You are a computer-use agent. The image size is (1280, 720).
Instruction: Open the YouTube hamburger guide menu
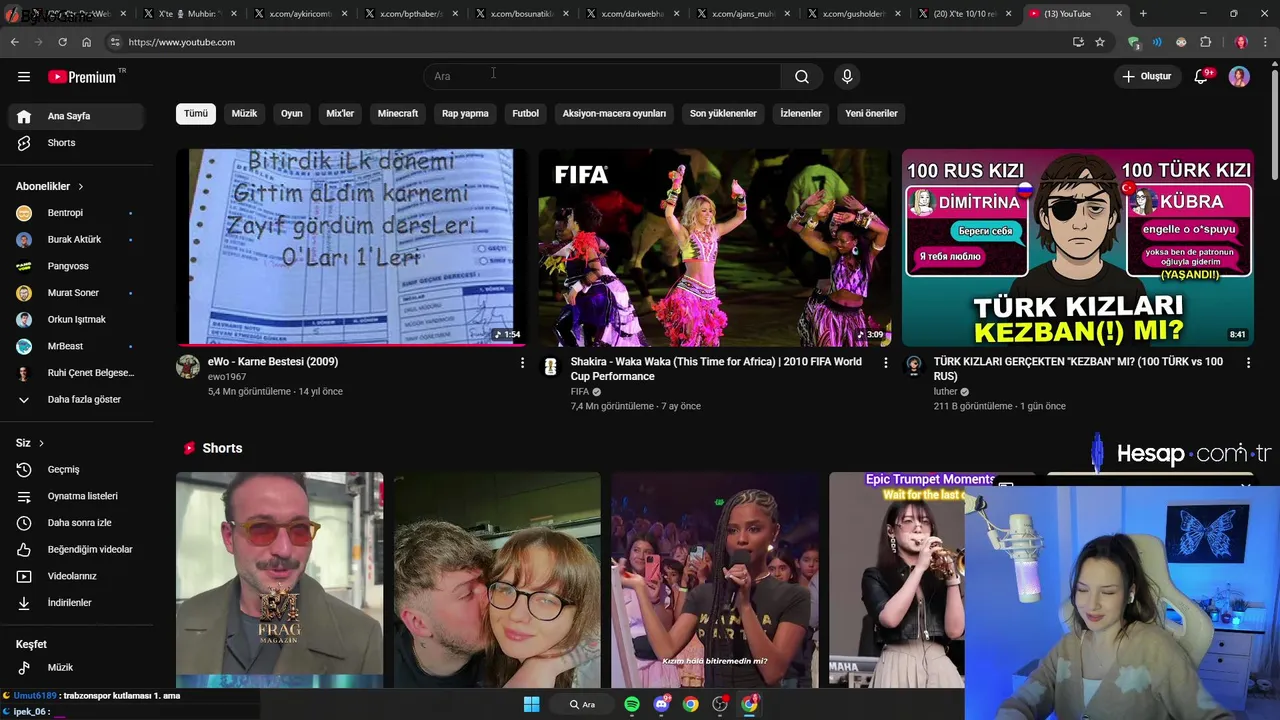click(x=24, y=77)
